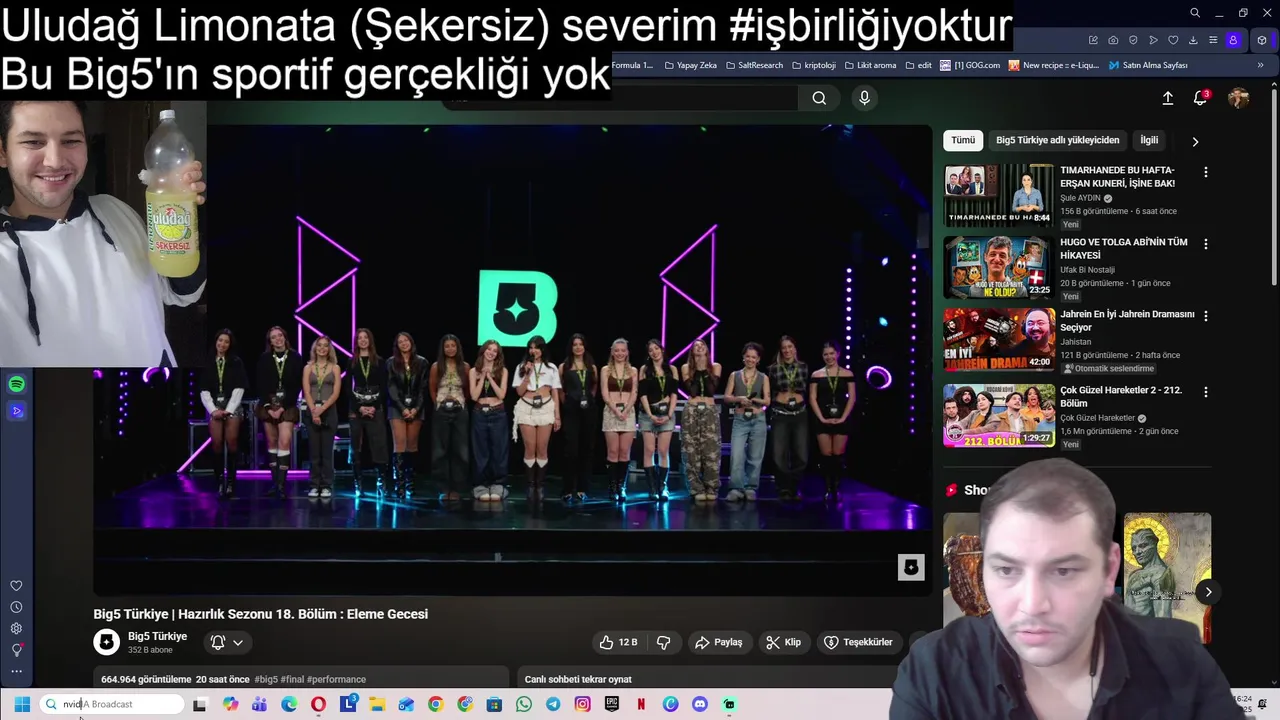Screen dimensions: 1280x720
Task: Open YouTube notifications bell with 3 badge
Action: click(1200, 98)
